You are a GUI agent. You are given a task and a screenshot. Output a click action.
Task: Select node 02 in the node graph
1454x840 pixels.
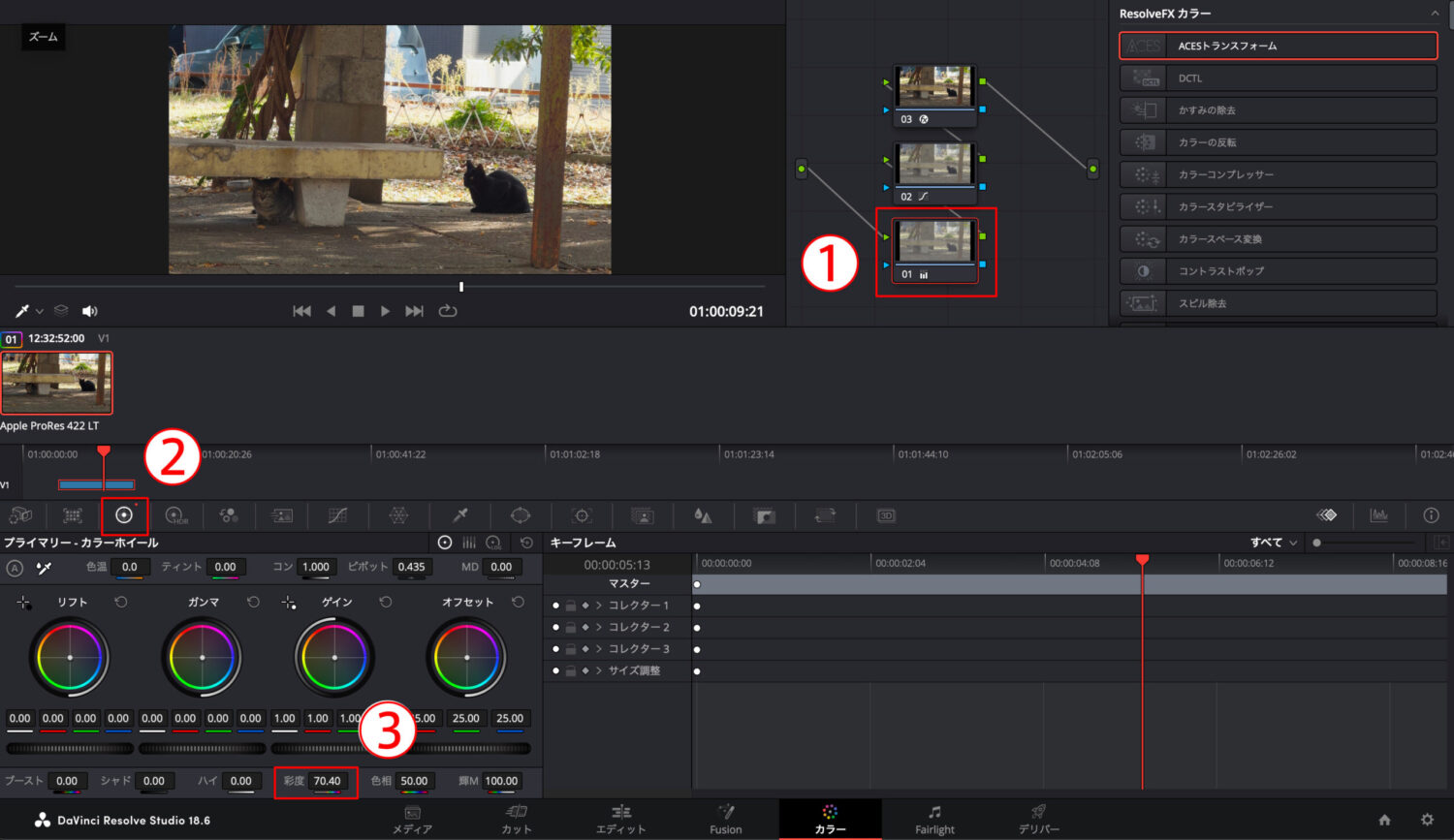[x=934, y=173]
